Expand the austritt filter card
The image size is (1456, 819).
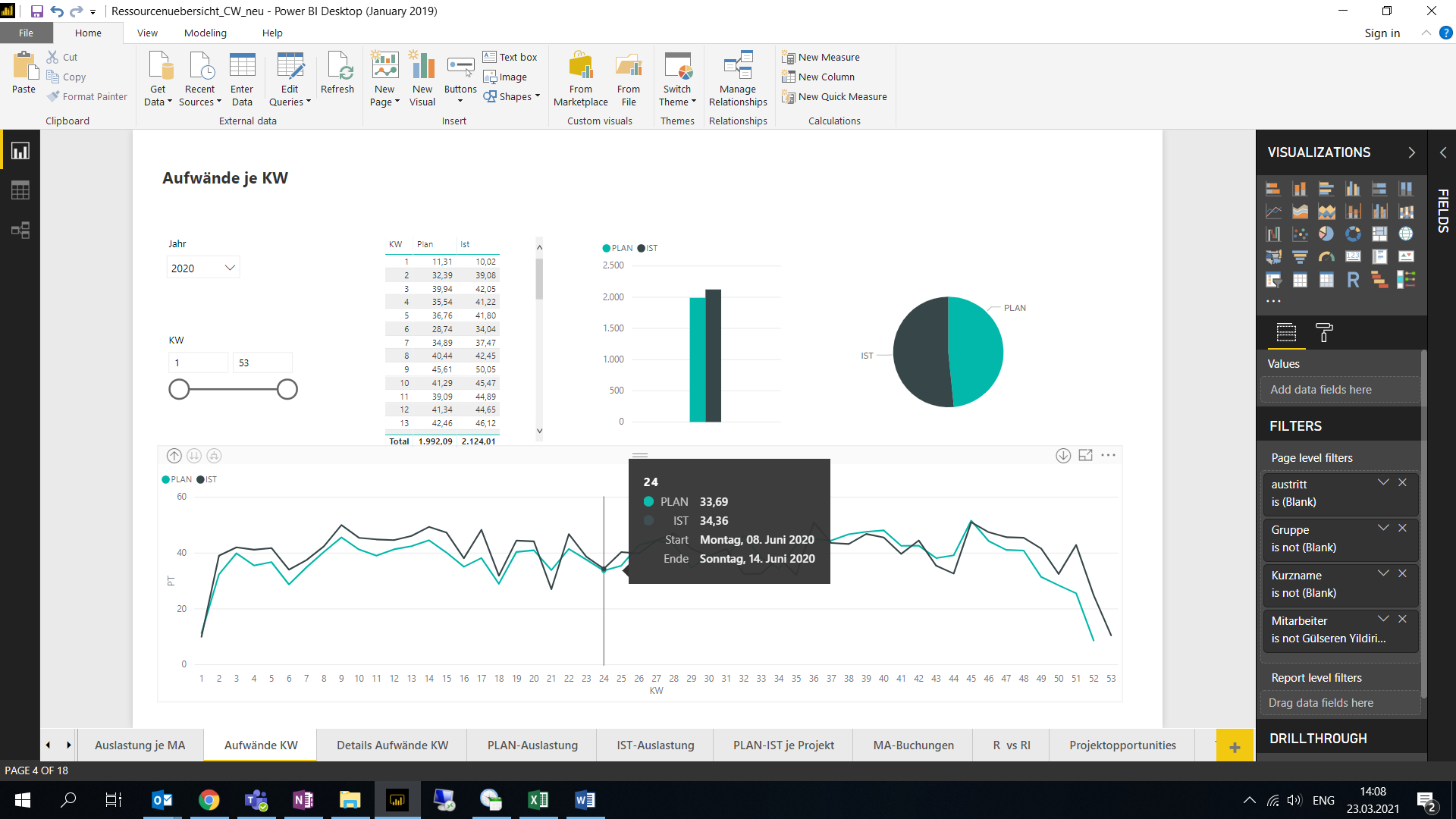pyautogui.click(x=1383, y=482)
